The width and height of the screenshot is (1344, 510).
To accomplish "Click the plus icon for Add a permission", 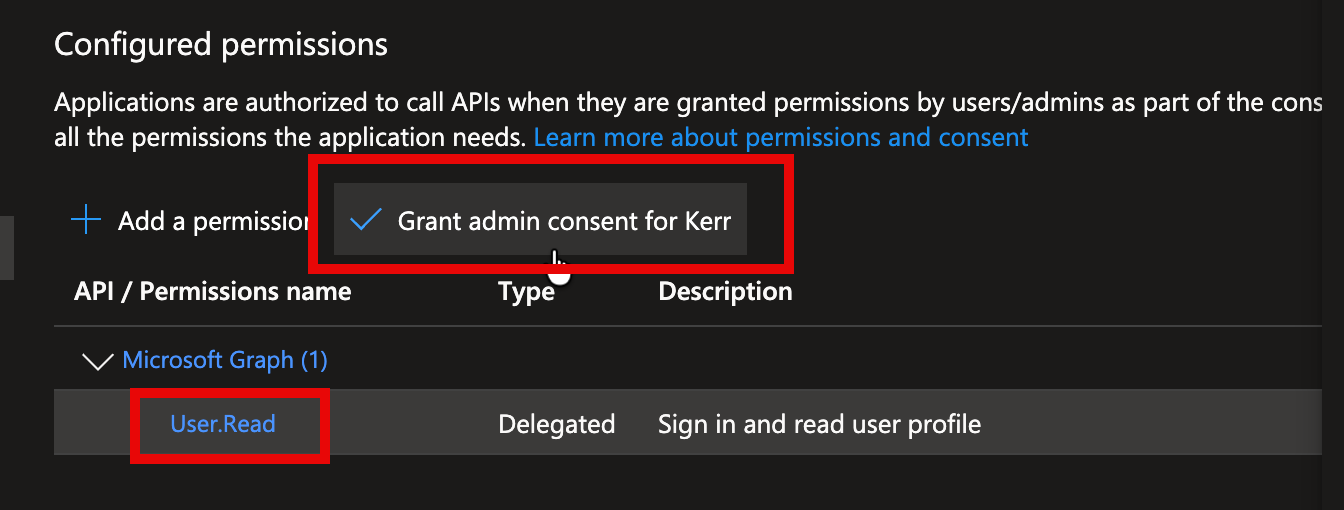I will [87, 220].
